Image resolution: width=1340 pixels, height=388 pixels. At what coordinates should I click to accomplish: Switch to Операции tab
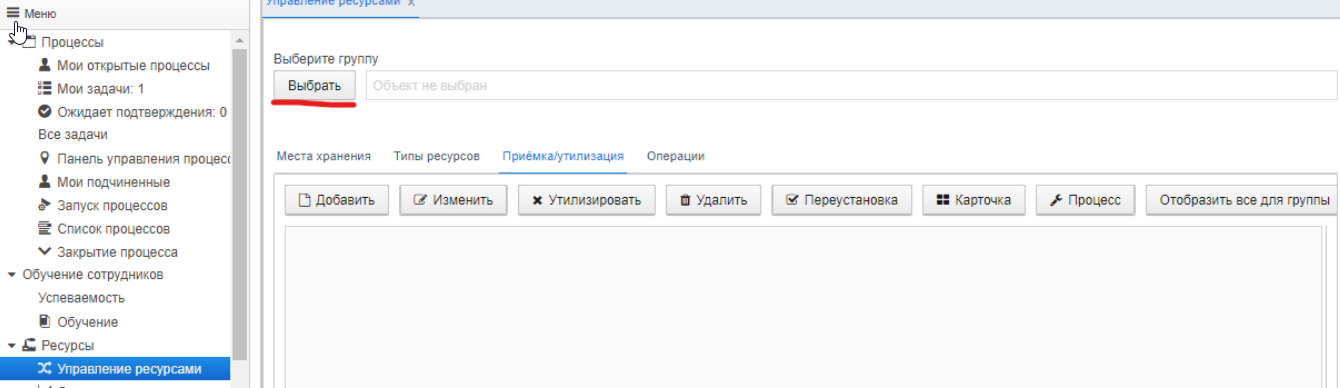676,156
